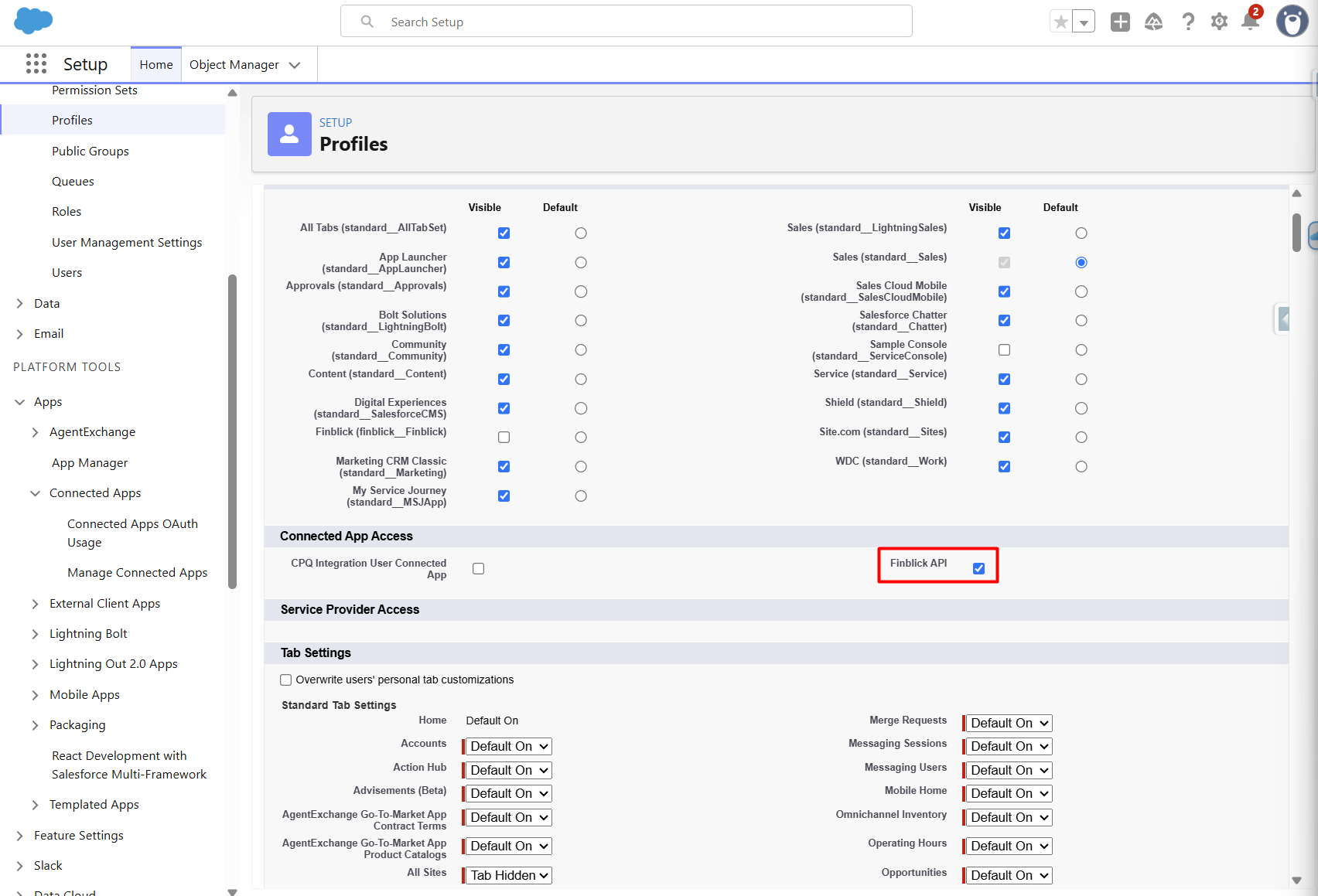Viewport: 1318px width, 896px height.
Task: Open Public Groups in the sidebar
Action: pos(90,152)
